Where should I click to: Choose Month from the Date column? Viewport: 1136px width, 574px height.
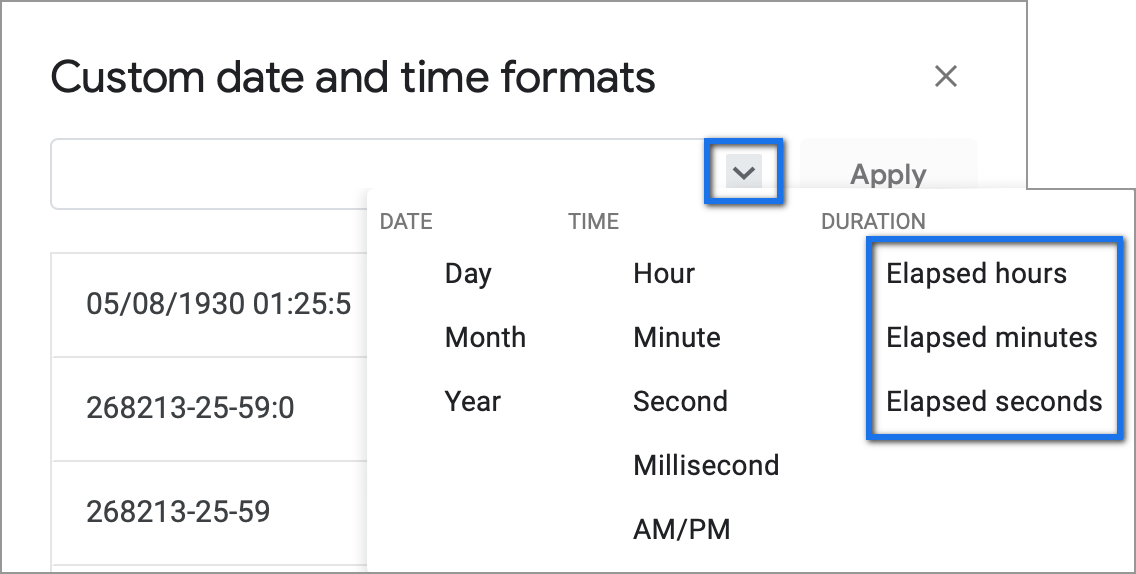(485, 338)
